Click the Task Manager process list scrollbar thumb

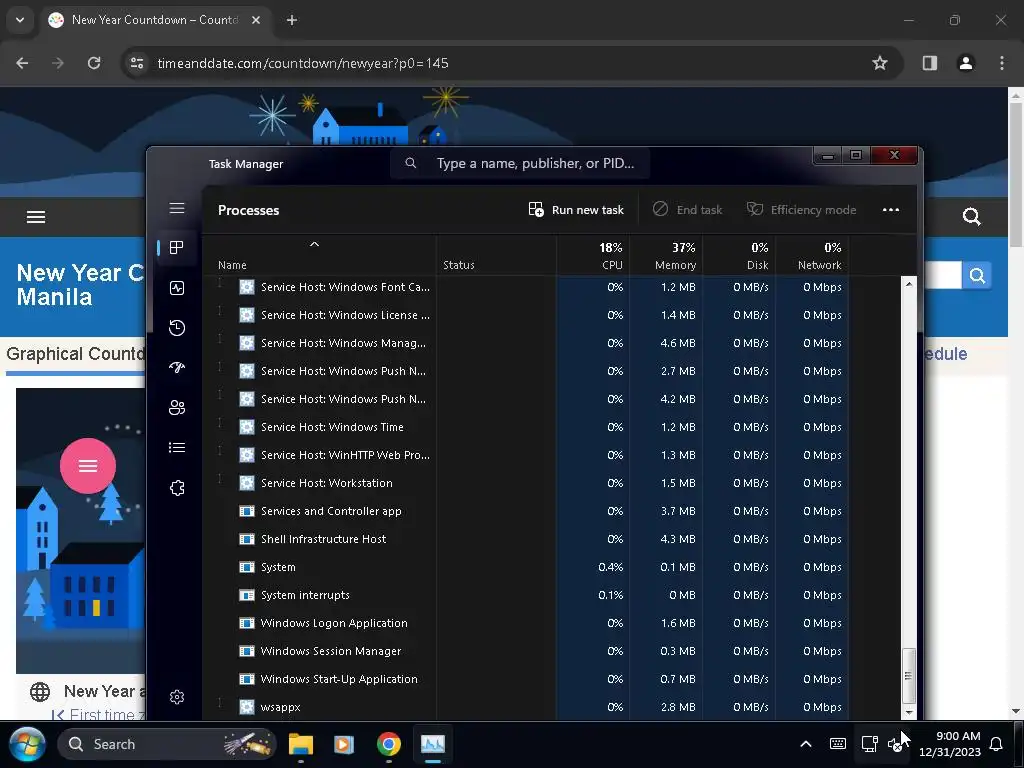(908, 676)
